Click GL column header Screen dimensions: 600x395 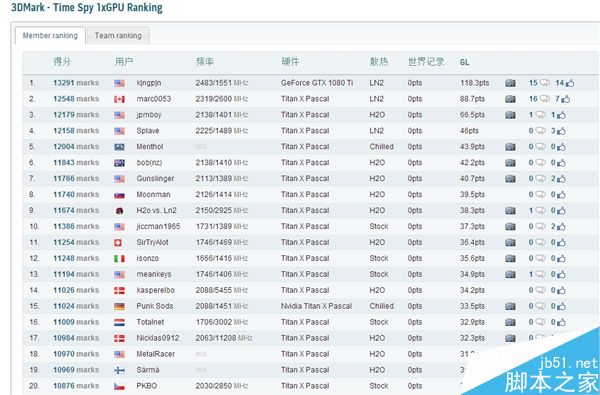464,62
